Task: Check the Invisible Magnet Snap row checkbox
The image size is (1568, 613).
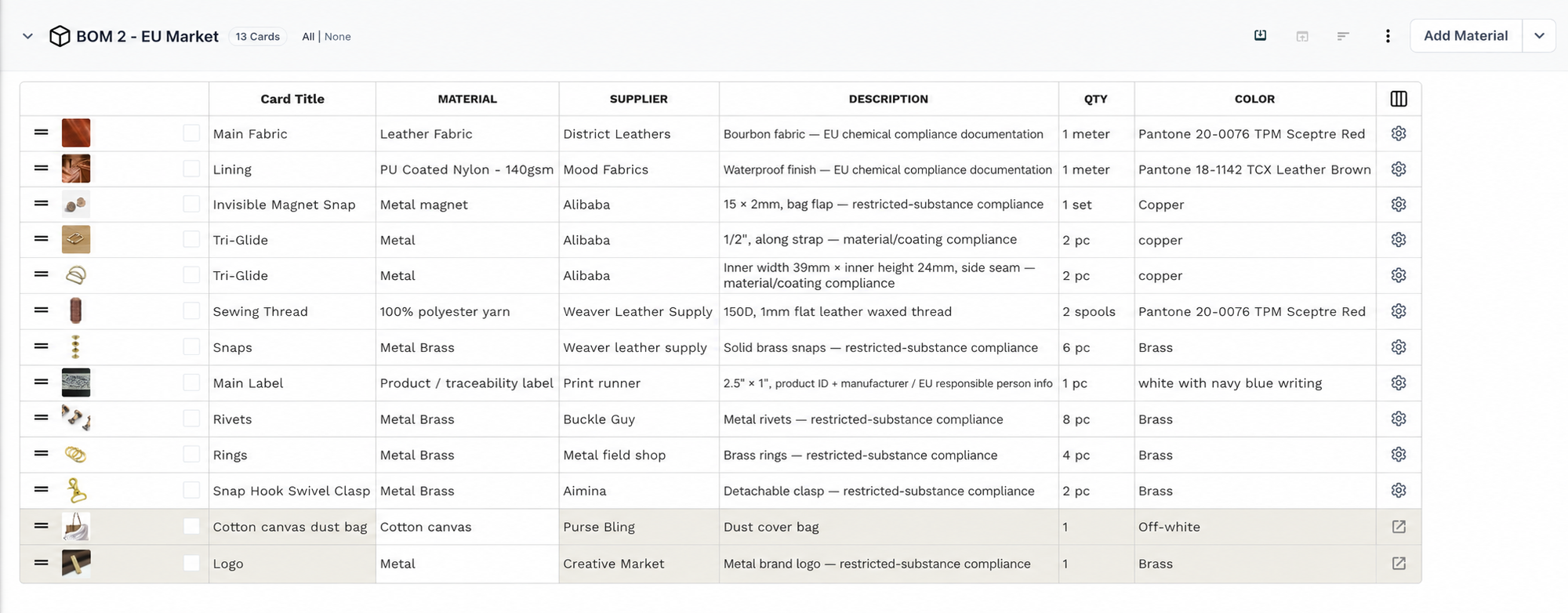Action: click(191, 204)
